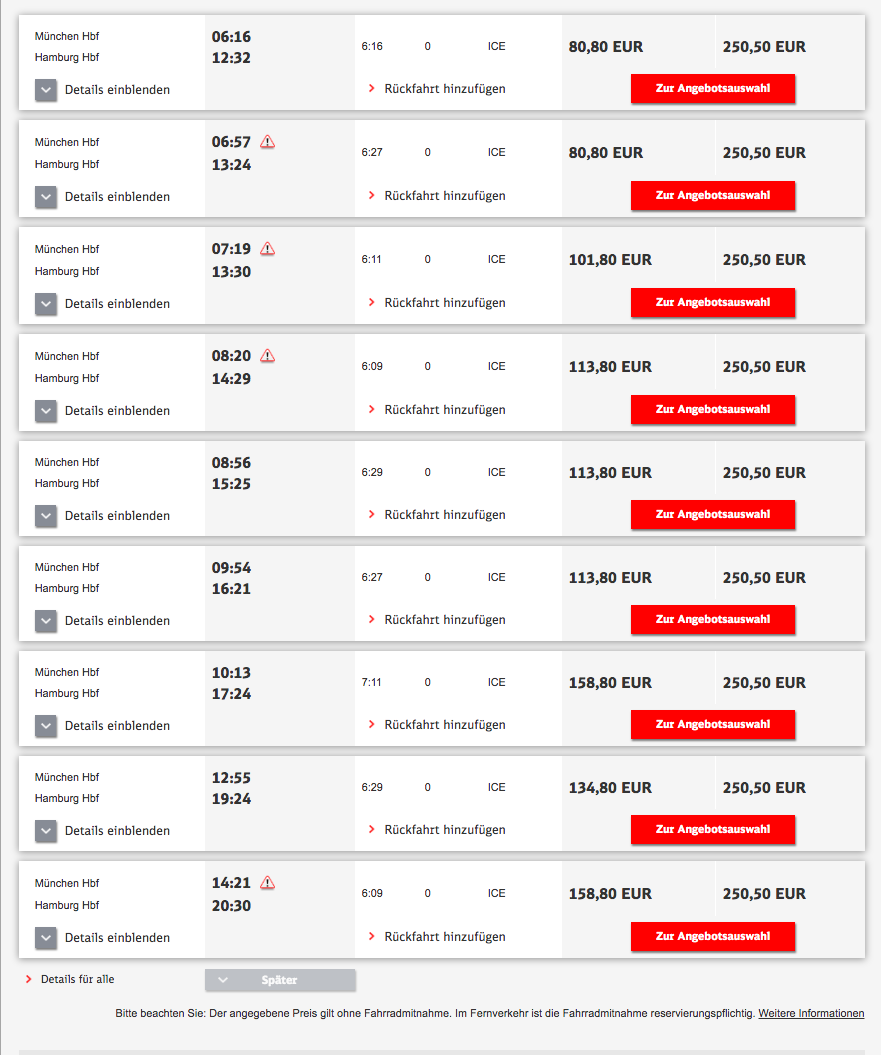
Task: Click warning icon next to 06:57 departure
Action: (267, 142)
